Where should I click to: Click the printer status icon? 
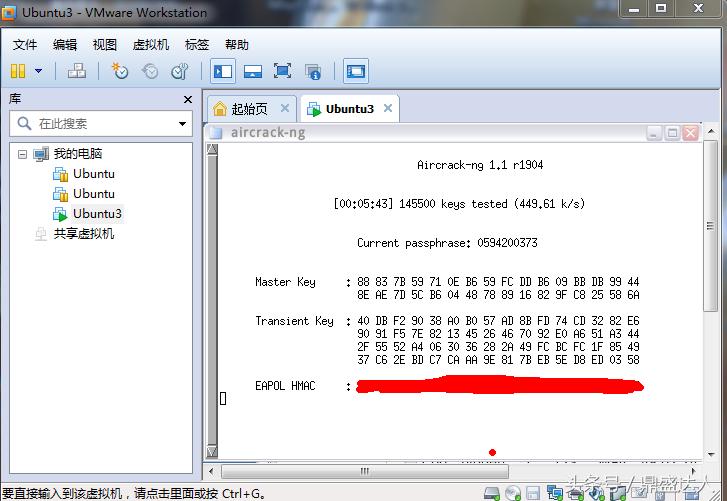tap(575, 493)
